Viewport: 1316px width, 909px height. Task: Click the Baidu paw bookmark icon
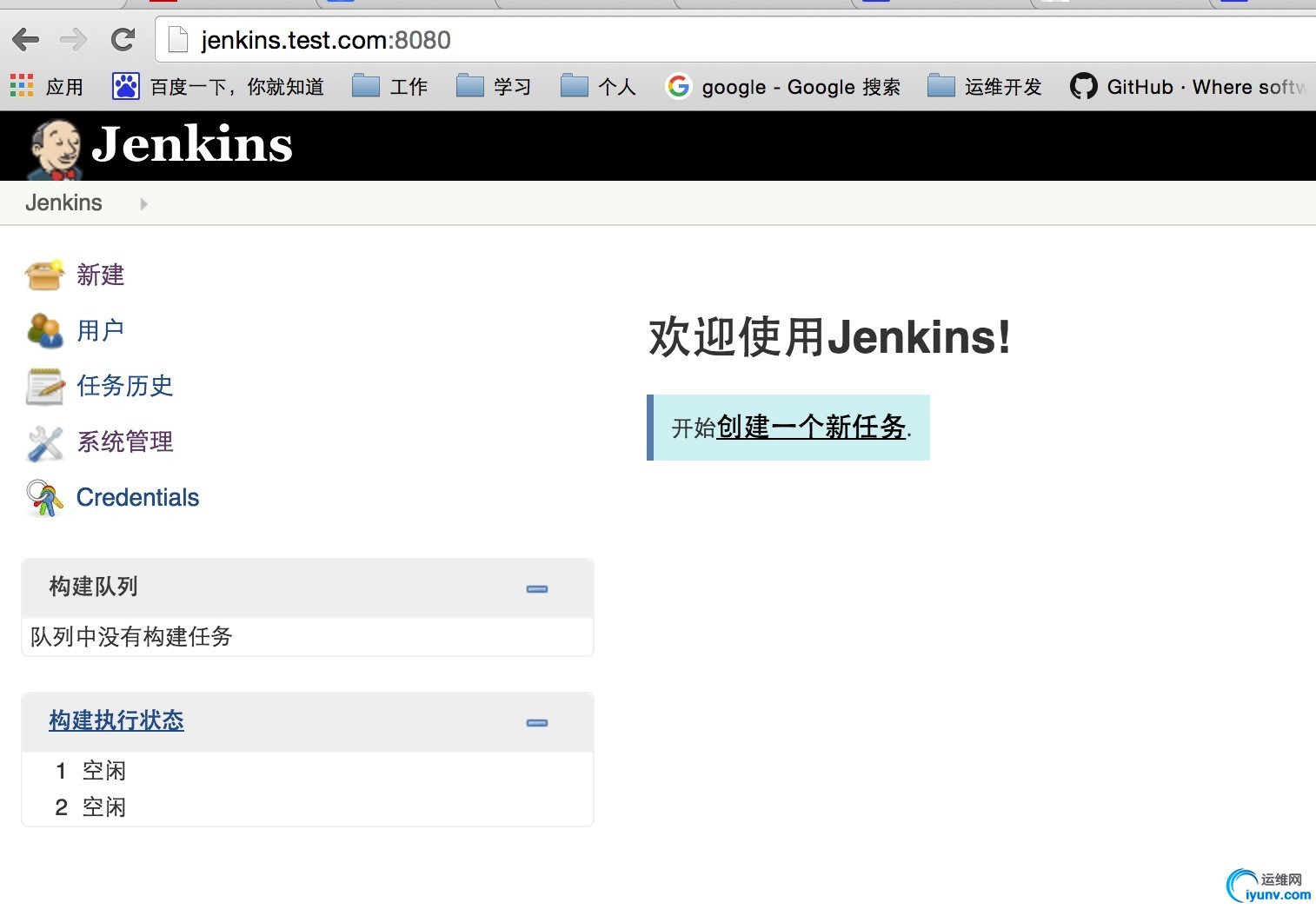[x=126, y=86]
